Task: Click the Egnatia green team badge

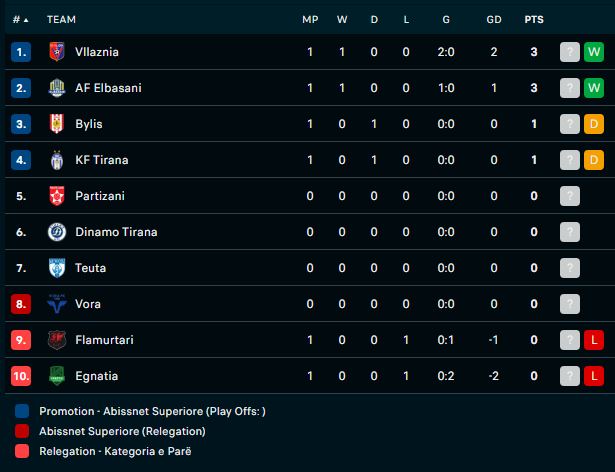Action: 56,376
